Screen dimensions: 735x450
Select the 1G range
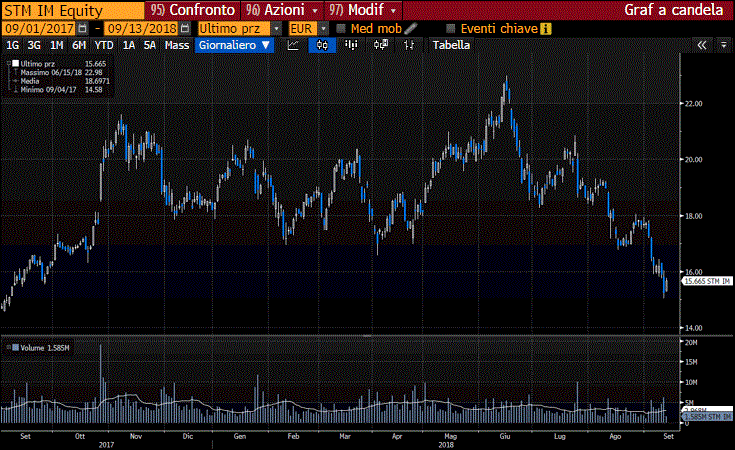(x=12, y=45)
